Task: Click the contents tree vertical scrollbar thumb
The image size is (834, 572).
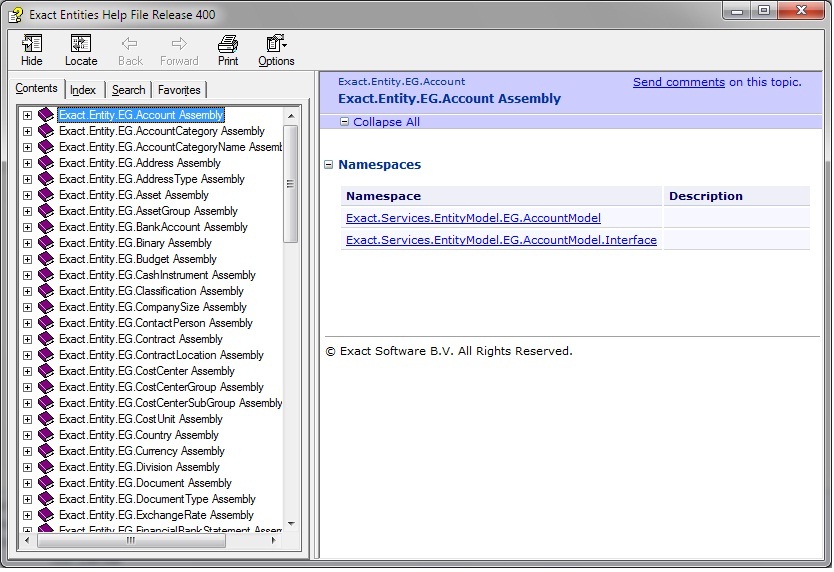Action: [290, 184]
